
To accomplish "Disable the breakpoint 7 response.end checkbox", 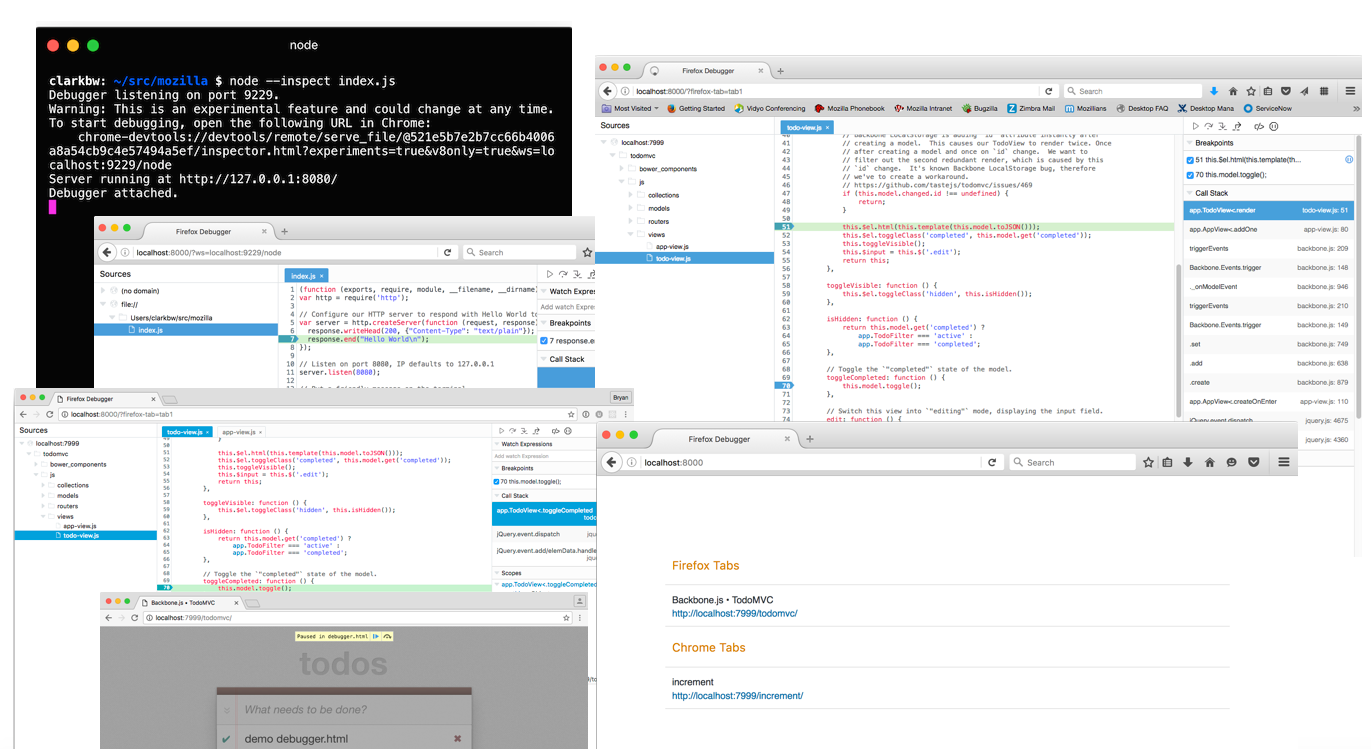I will [x=544, y=341].
